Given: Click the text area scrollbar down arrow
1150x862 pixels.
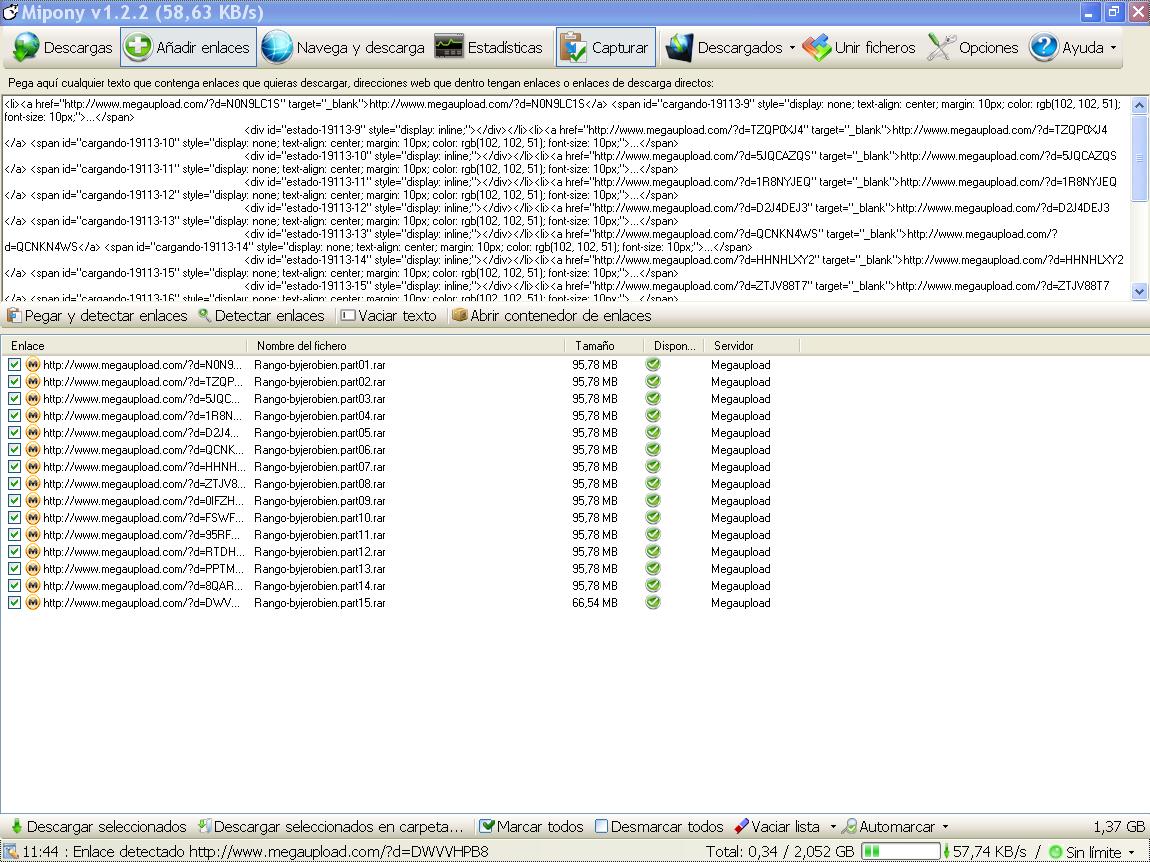Looking at the screenshot, I should (x=1139, y=291).
